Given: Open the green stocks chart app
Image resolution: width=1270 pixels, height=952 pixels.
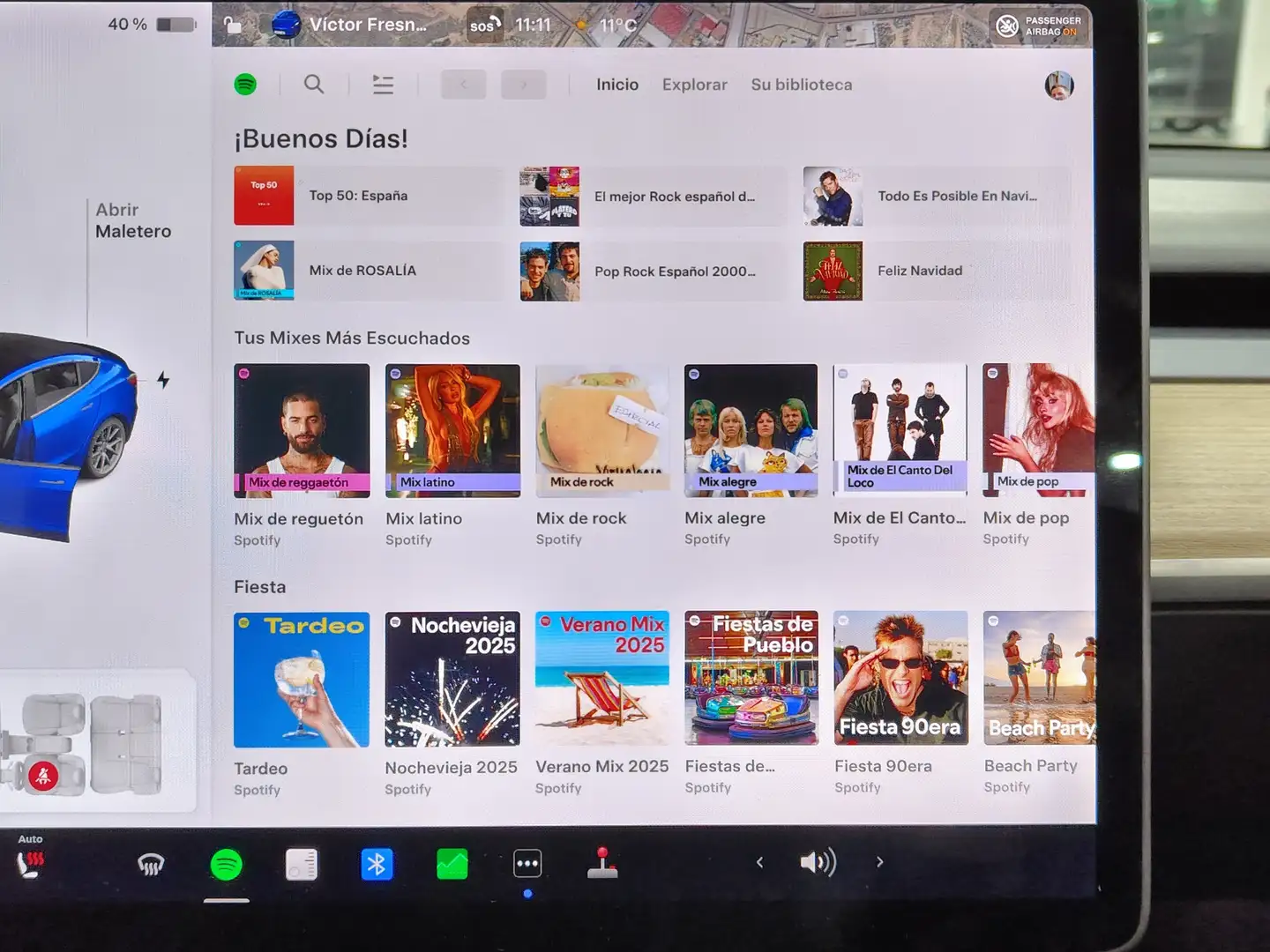Looking at the screenshot, I should pyautogui.click(x=452, y=865).
